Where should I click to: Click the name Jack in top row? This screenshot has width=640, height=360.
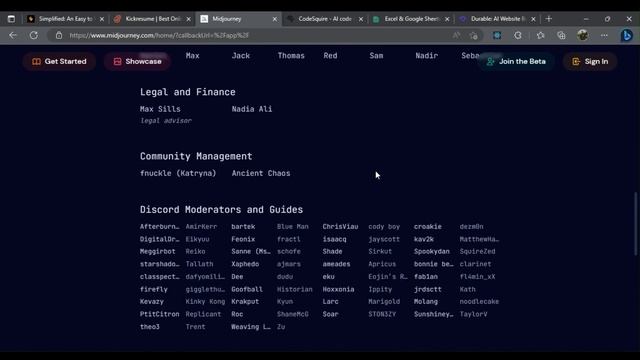coord(241,56)
